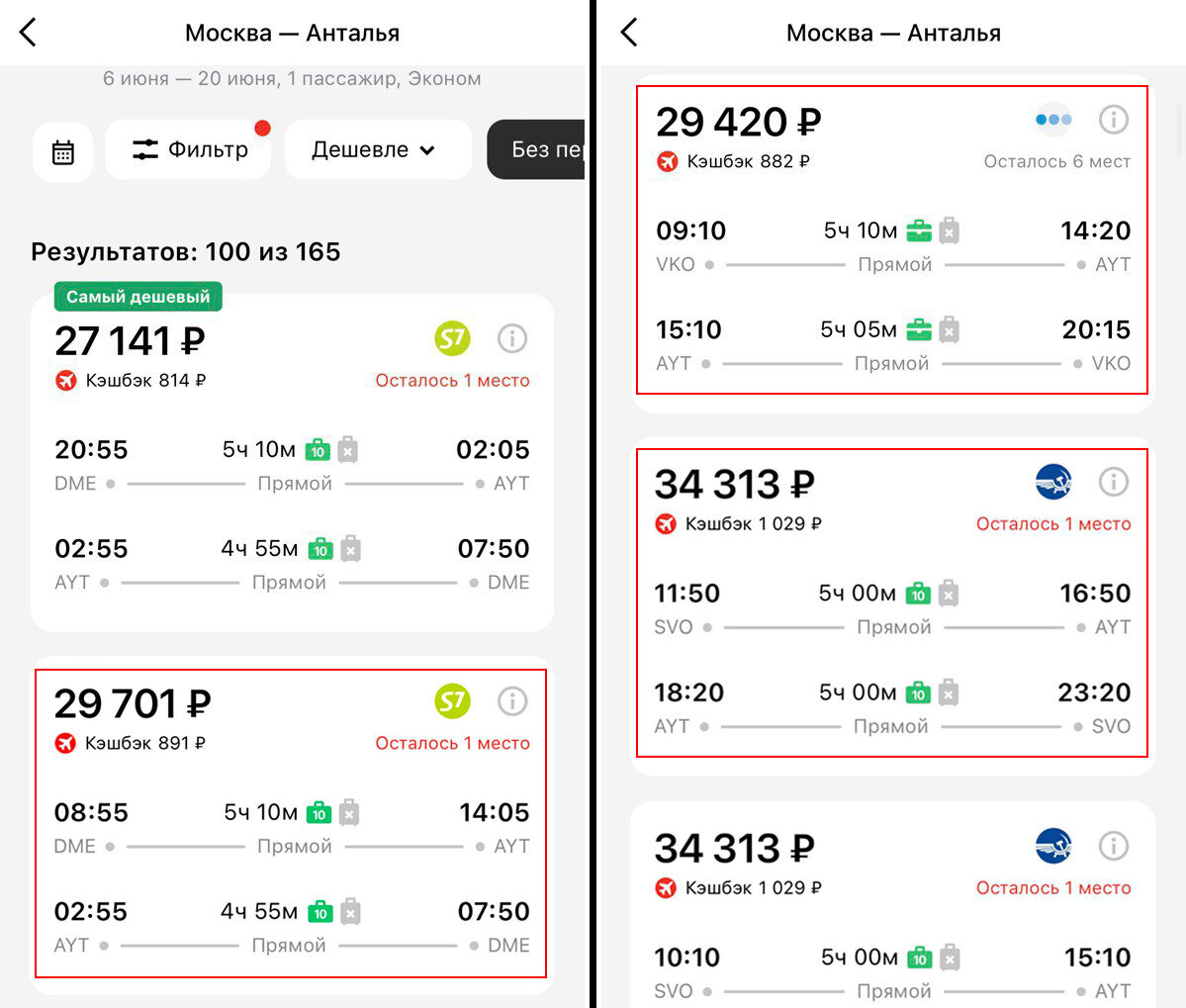Open info for 29 701 ₽ flight
Viewport: 1186px width, 1008px height.
512,701
